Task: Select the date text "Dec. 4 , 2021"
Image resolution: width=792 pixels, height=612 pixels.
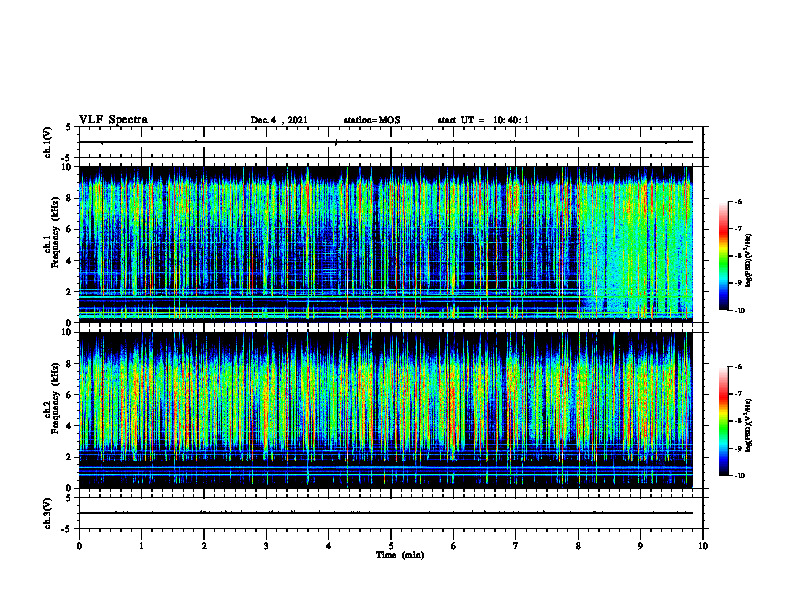Action: point(279,120)
